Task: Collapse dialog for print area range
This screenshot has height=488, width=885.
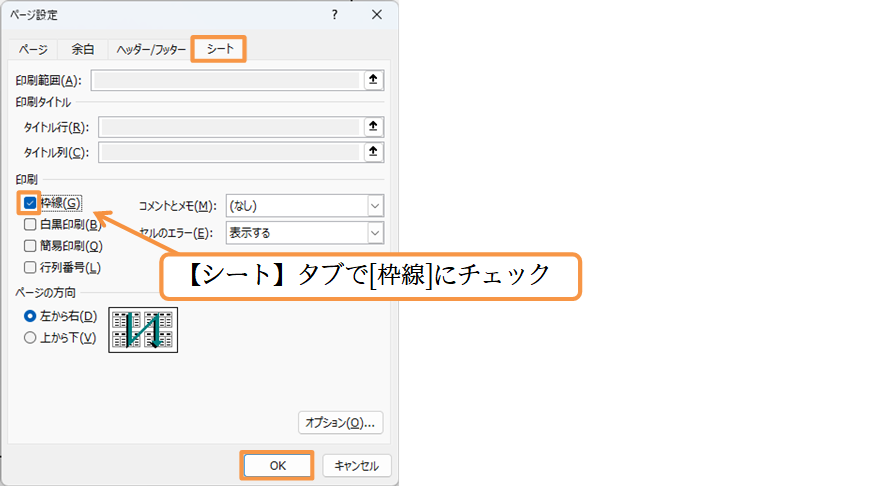Action: click(x=373, y=80)
